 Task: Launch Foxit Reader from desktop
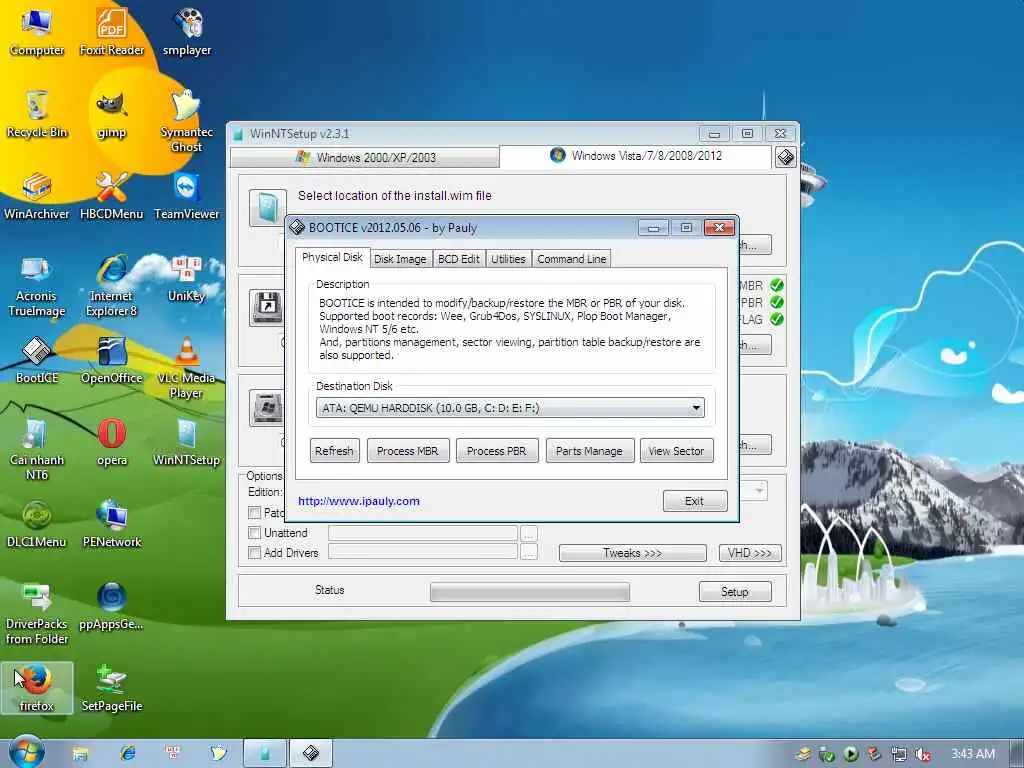pyautogui.click(x=112, y=31)
